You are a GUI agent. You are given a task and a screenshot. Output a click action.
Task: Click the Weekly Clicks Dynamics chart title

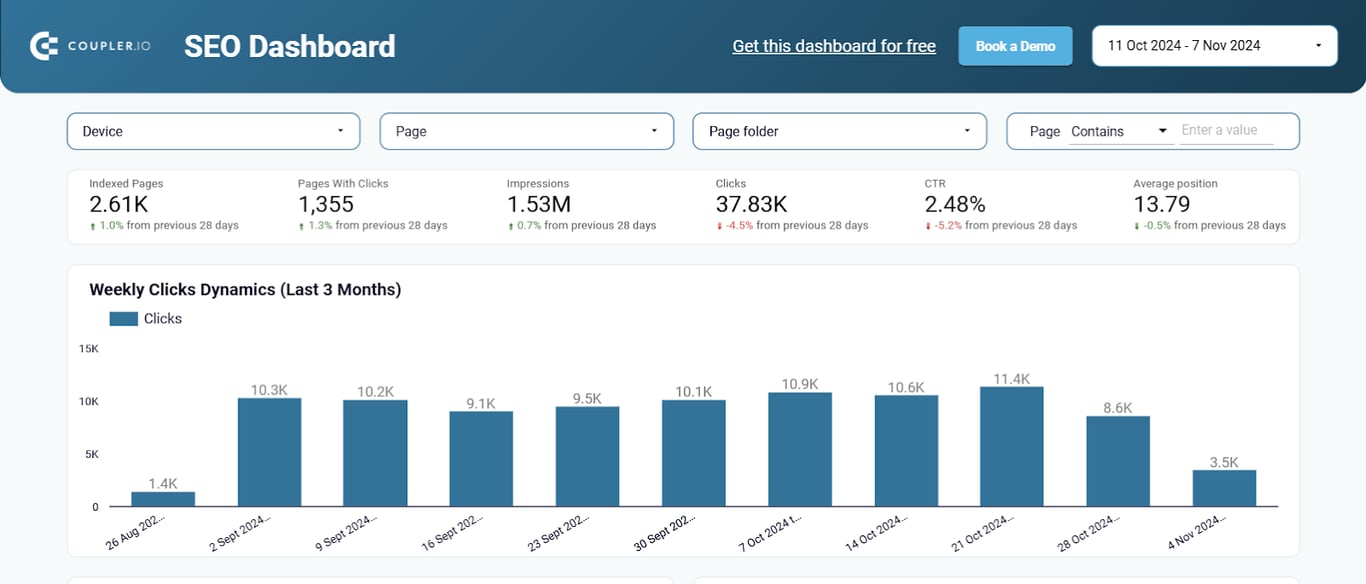tap(245, 289)
